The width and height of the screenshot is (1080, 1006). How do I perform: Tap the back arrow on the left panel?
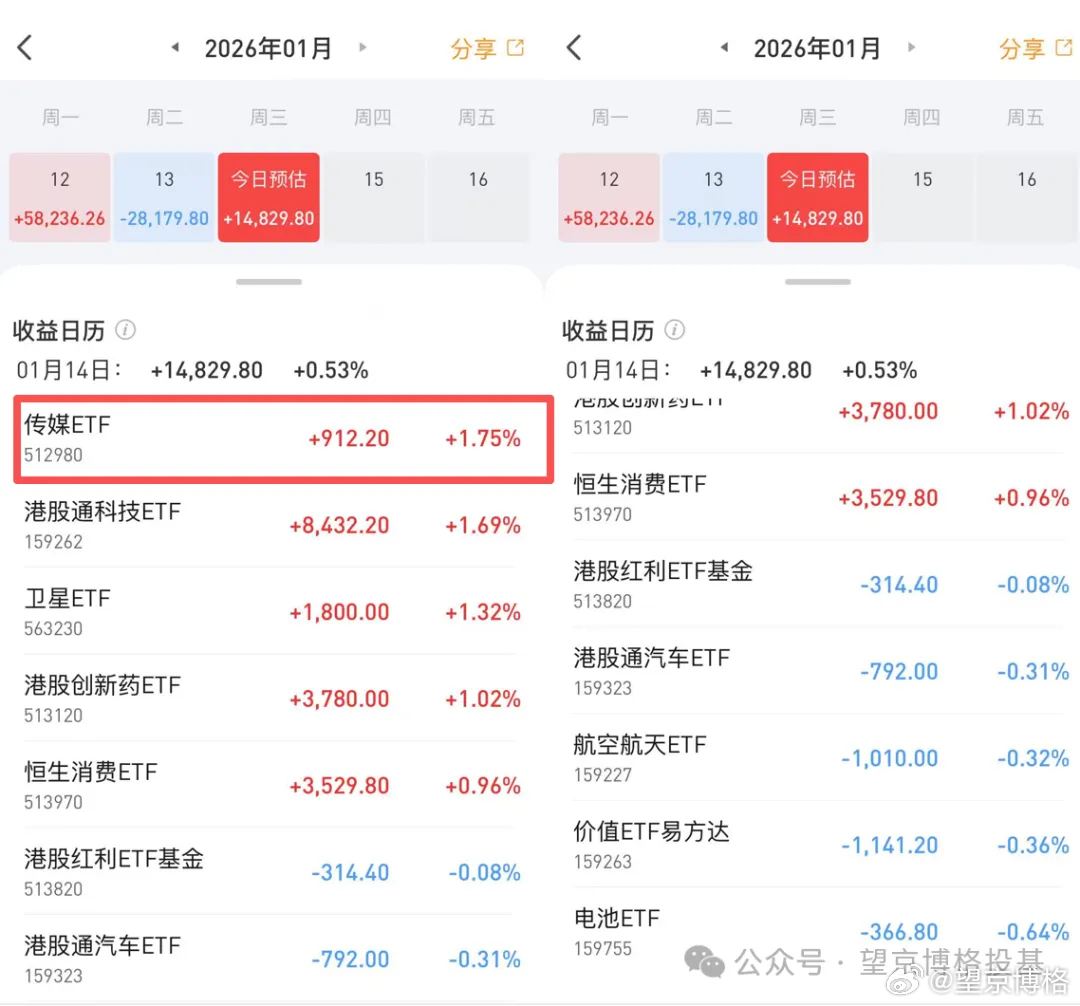pos(24,46)
